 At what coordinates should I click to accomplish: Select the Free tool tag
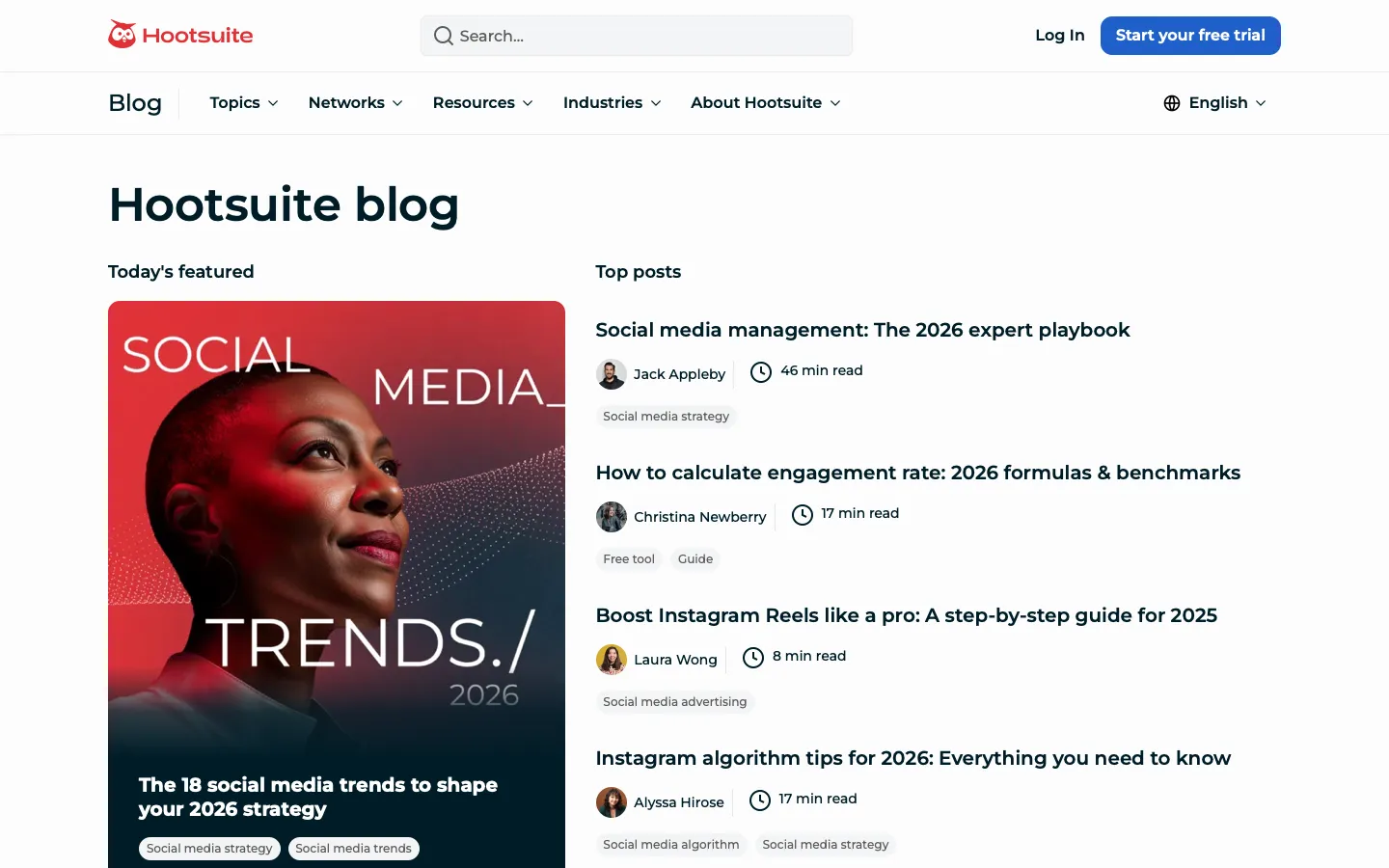point(629,559)
